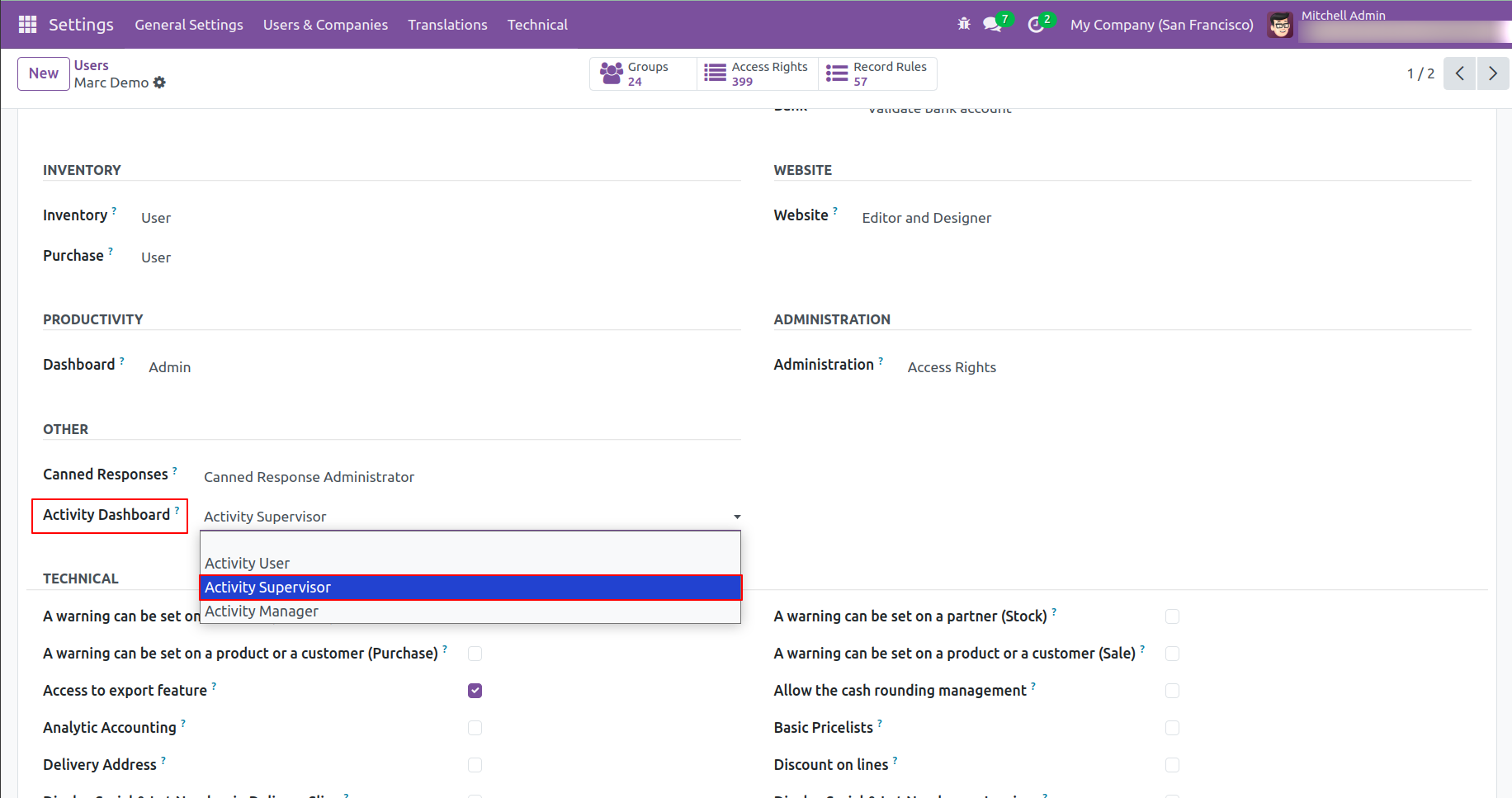Click the New button
The height and width of the screenshot is (798, 1512).
[x=44, y=73]
